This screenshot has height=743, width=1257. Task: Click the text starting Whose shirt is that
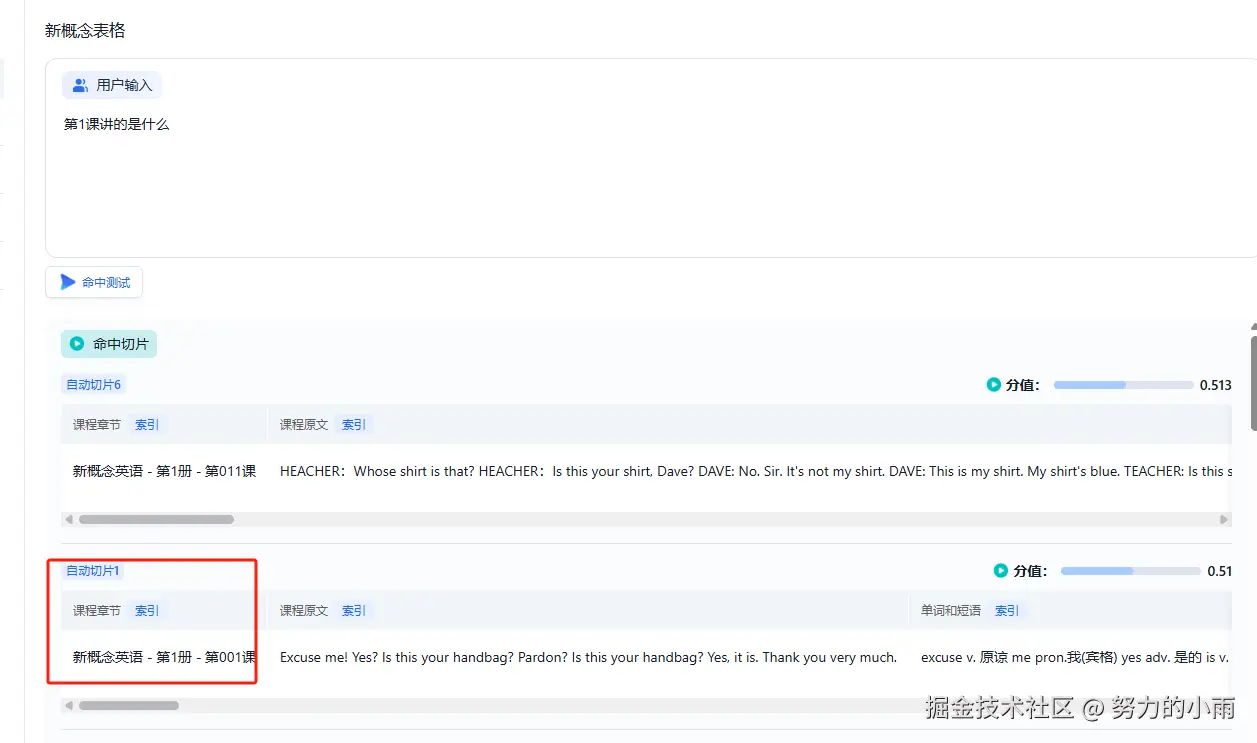click(755, 471)
